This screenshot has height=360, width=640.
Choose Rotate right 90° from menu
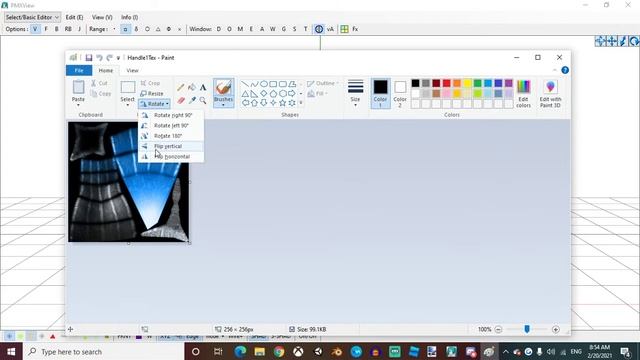coord(171,115)
